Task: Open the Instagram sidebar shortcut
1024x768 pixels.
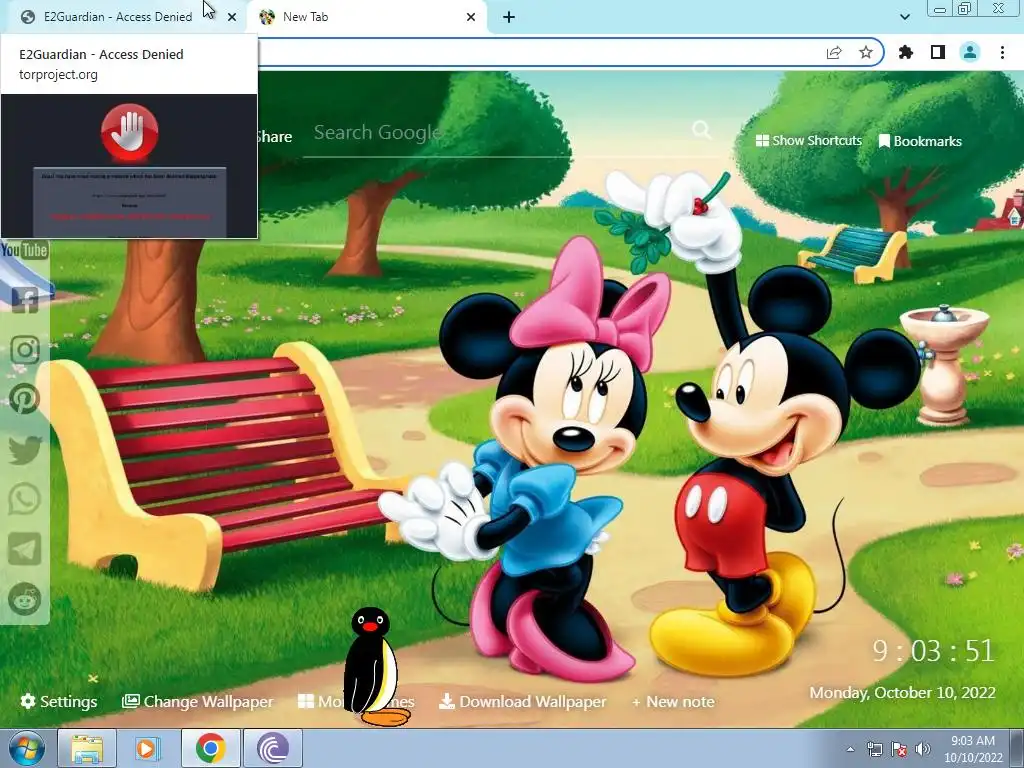Action: click(25, 350)
